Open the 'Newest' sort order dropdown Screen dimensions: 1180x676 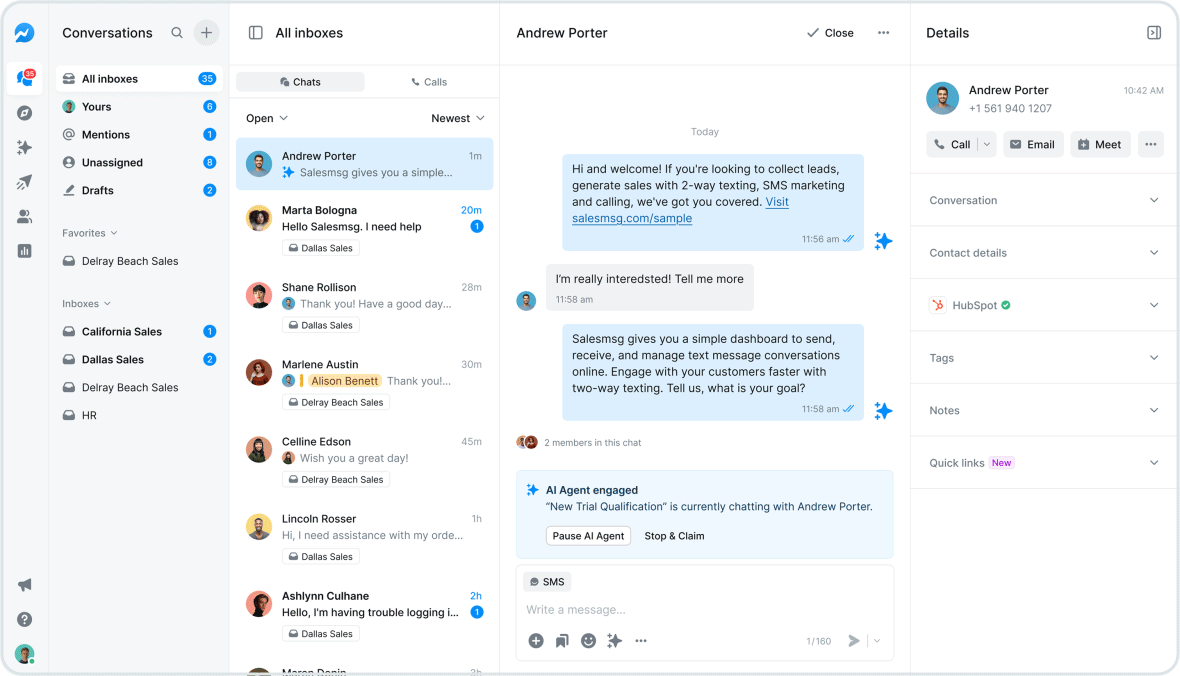click(457, 117)
